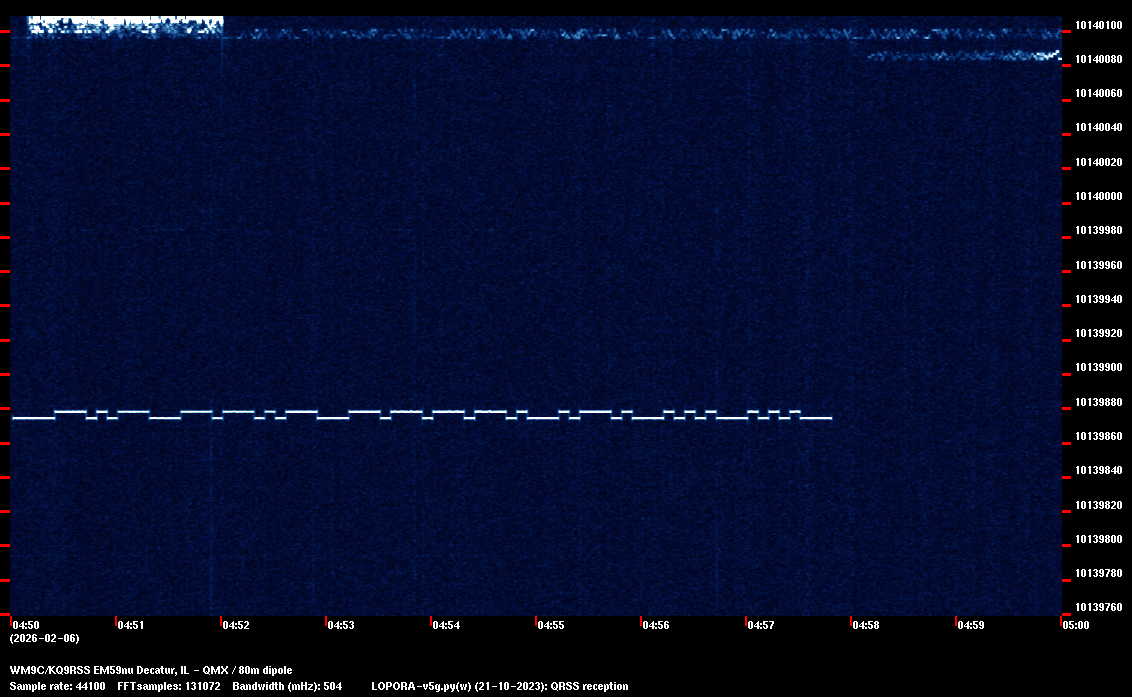
Task: Click the LOPORA QRSS reception text
Action: (500, 687)
